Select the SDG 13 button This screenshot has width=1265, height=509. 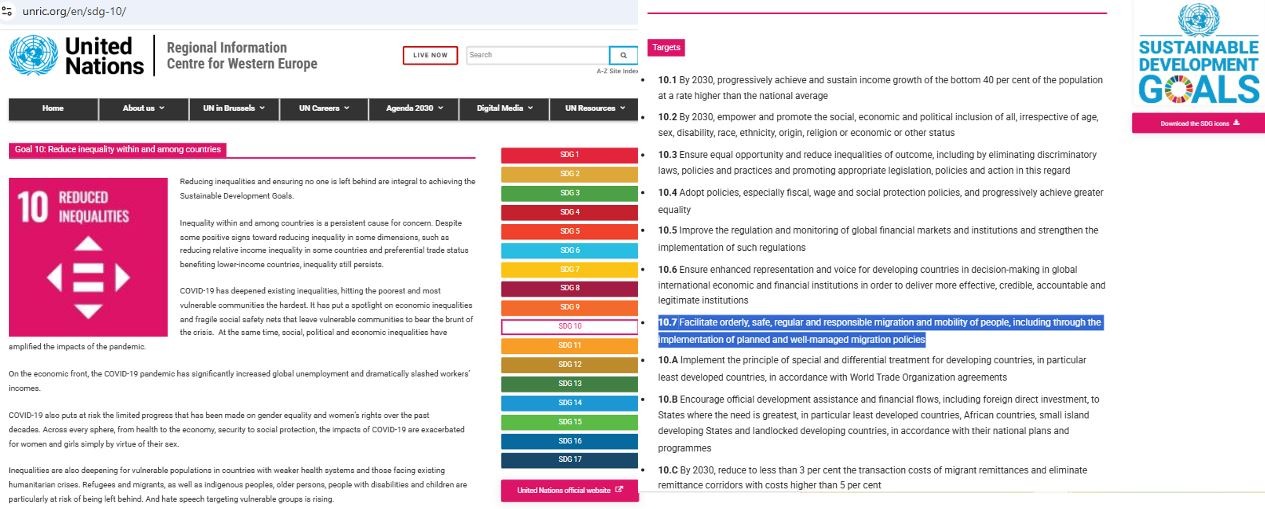tap(570, 383)
